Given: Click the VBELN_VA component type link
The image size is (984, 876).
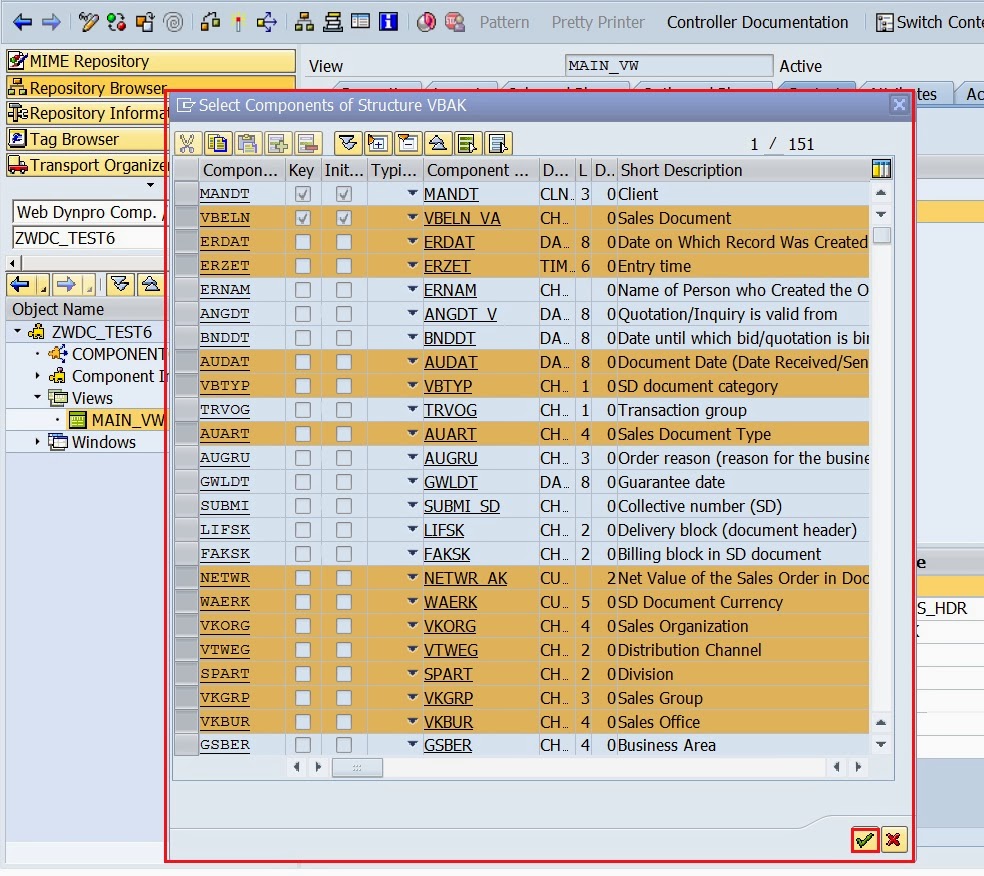Looking at the screenshot, I should click(x=462, y=218).
